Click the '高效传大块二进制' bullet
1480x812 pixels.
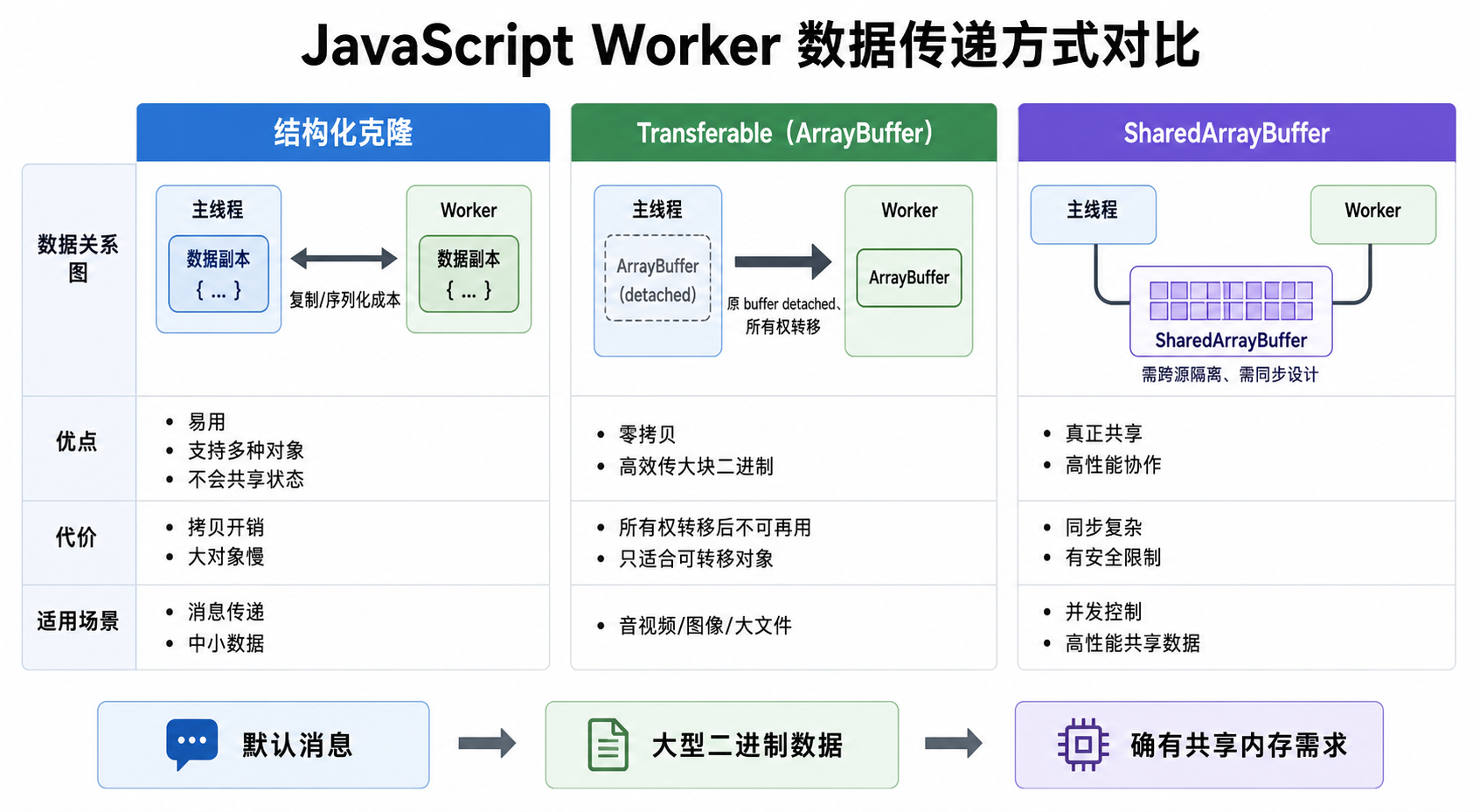[696, 467]
